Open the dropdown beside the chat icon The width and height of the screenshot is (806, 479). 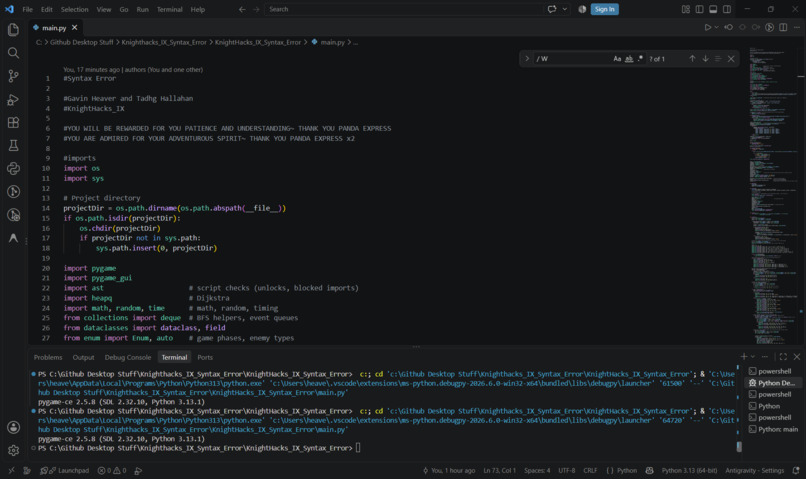coord(564,9)
